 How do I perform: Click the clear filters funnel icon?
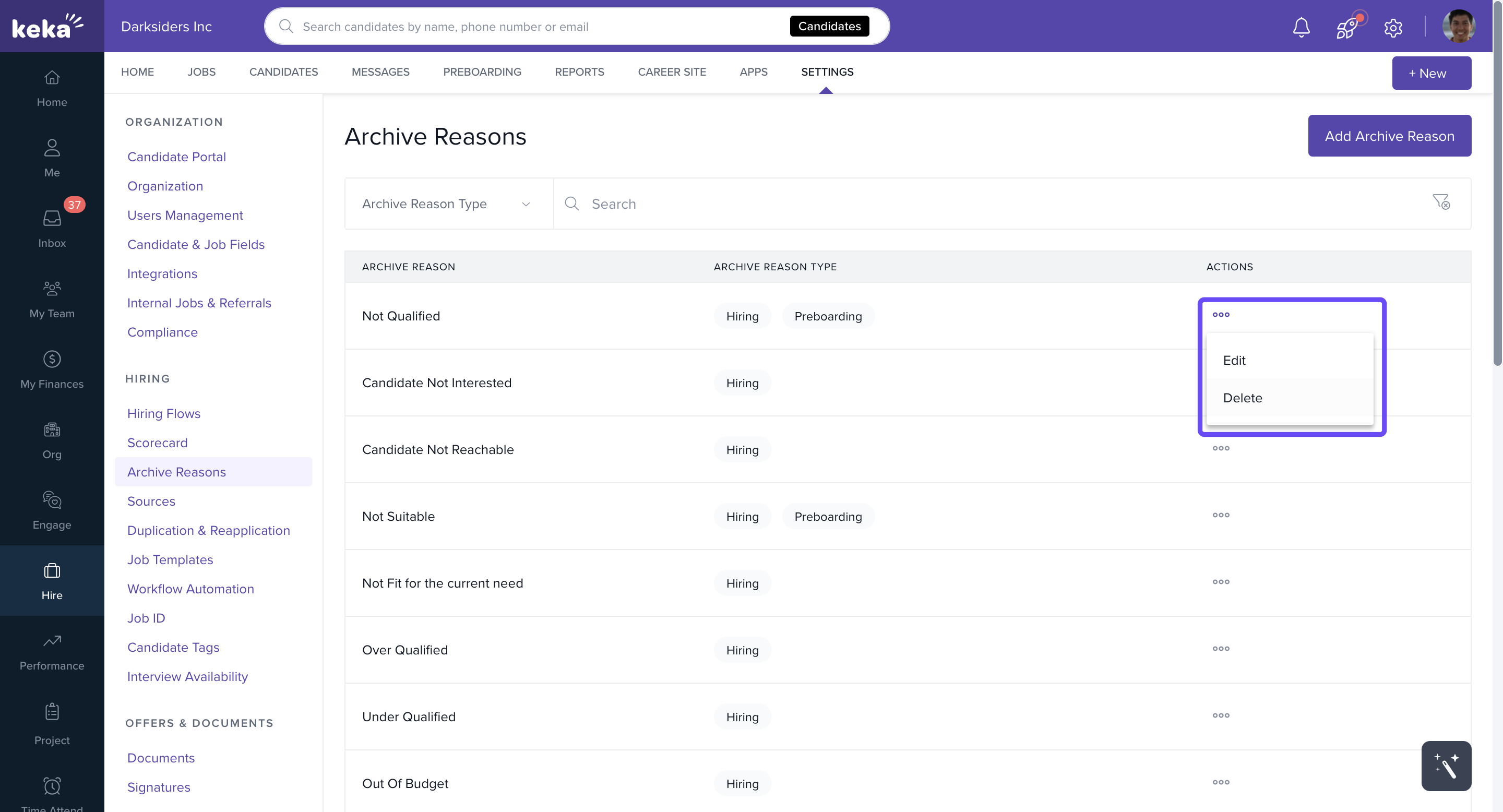tap(1440, 202)
